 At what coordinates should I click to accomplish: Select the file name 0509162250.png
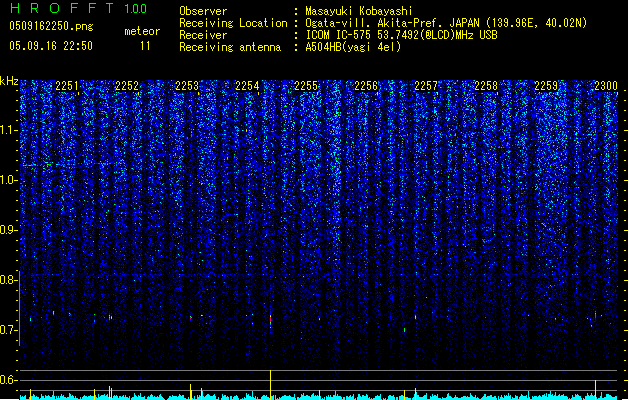click(51, 26)
